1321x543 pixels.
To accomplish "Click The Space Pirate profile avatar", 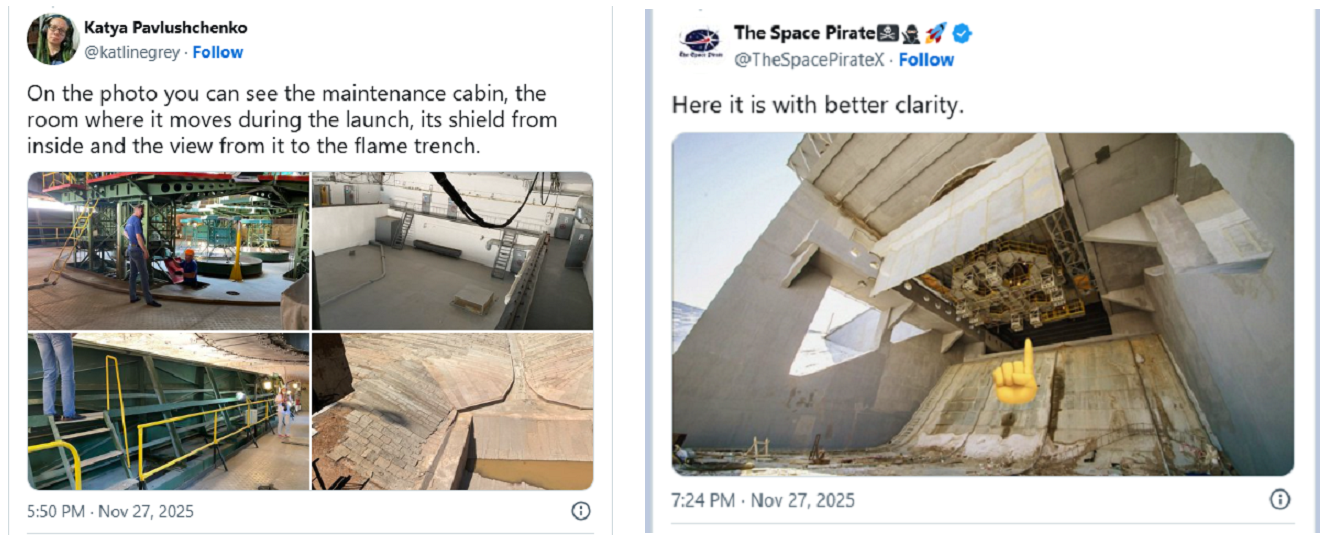I will 699,45.
